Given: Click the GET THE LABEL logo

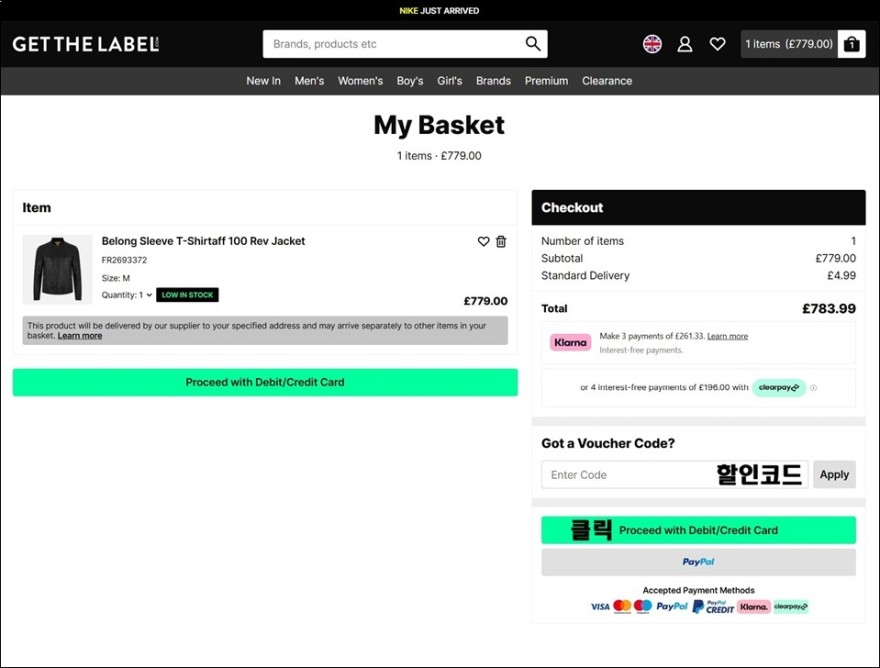Looking at the screenshot, I should point(86,44).
